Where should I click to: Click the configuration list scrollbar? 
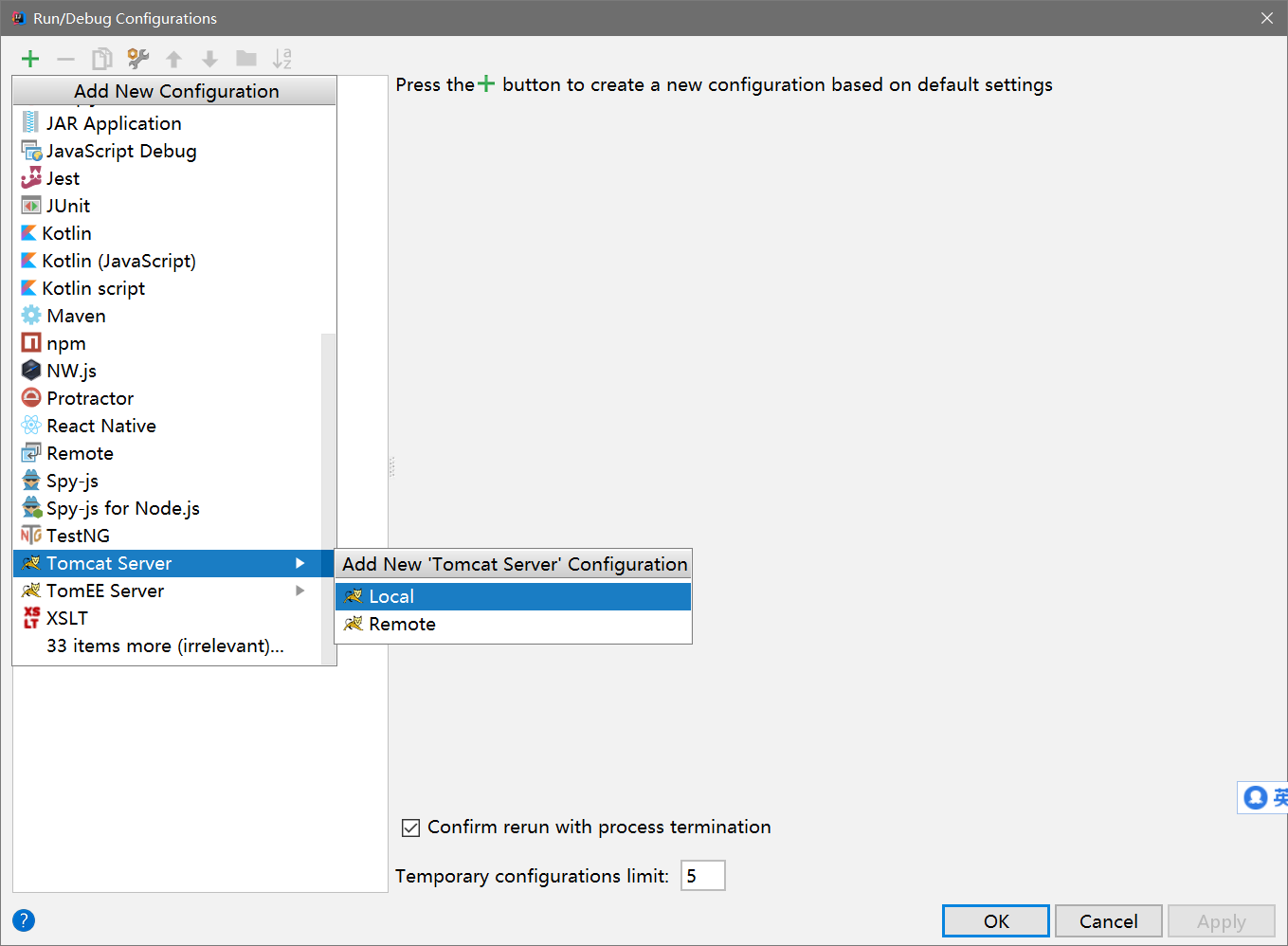329,498
